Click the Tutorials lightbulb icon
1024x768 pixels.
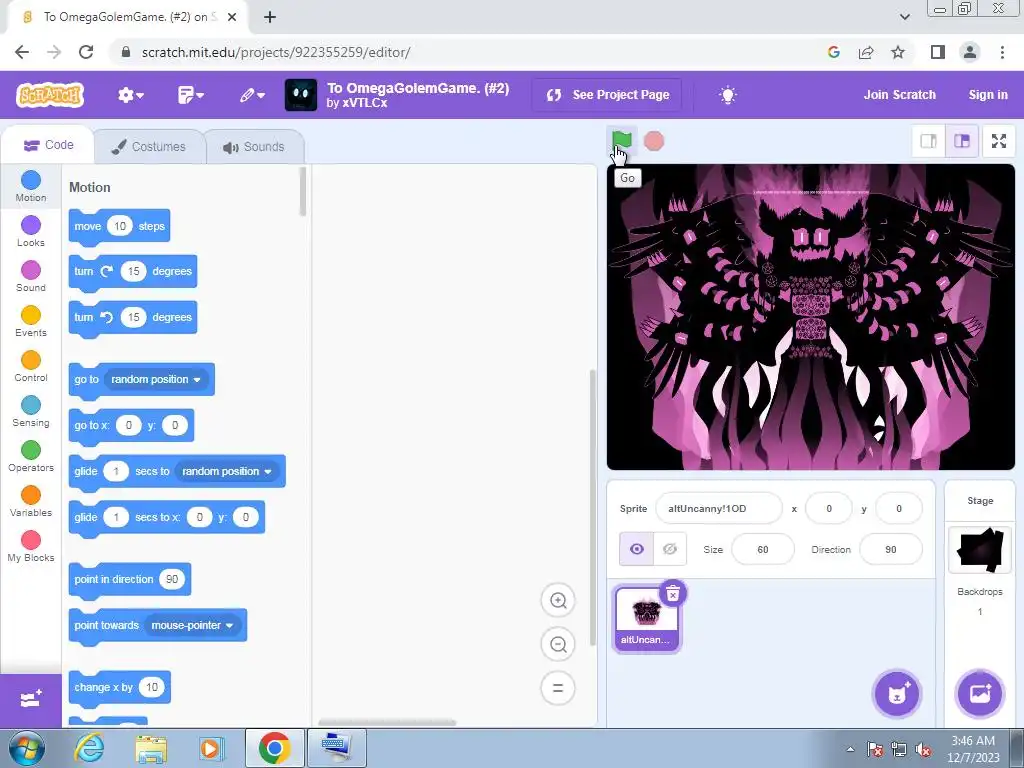[728, 95]
